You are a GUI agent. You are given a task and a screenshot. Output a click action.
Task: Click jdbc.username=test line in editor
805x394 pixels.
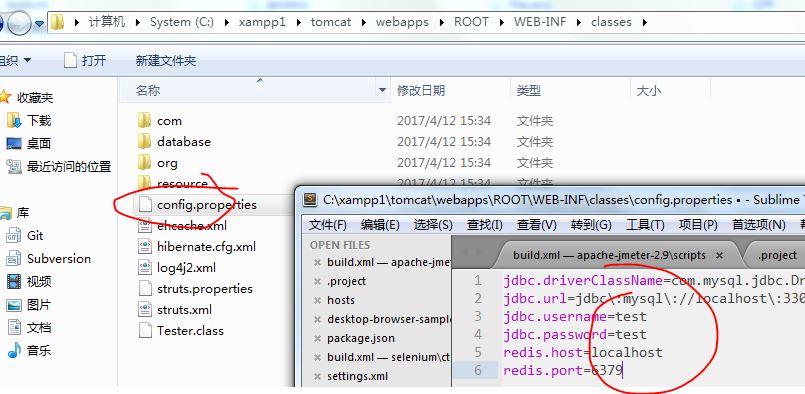[x=575, y=316]
